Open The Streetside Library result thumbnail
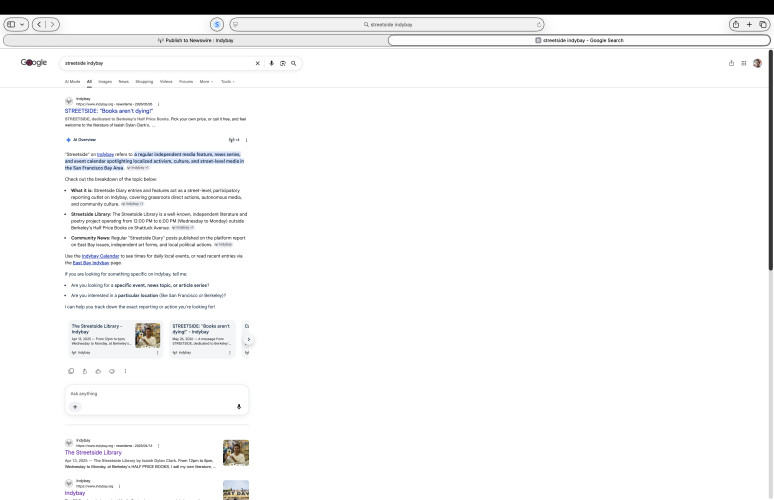Image resolution: width=774 pixels, height=500 pixels. pos(236,453)
